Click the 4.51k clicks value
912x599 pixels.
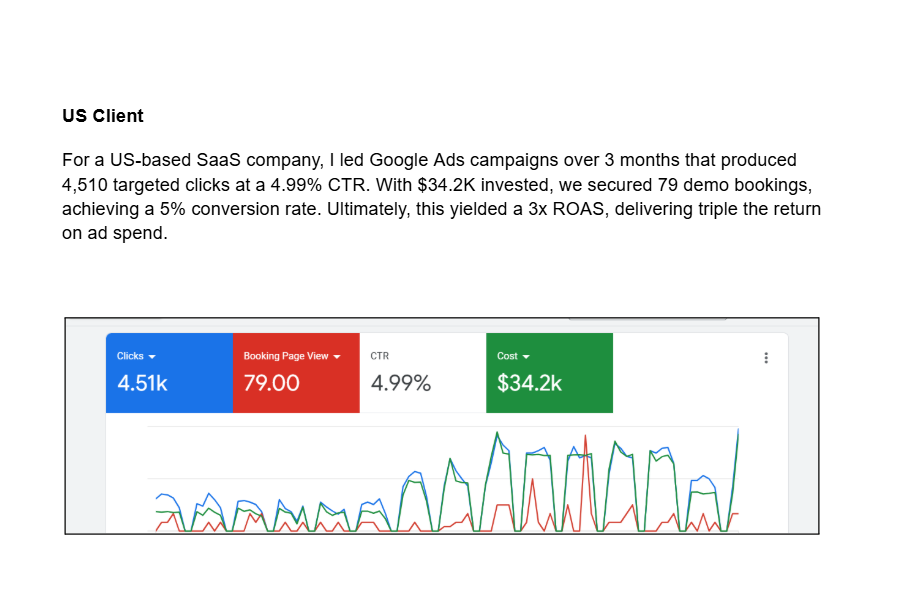tap(142, 383)
